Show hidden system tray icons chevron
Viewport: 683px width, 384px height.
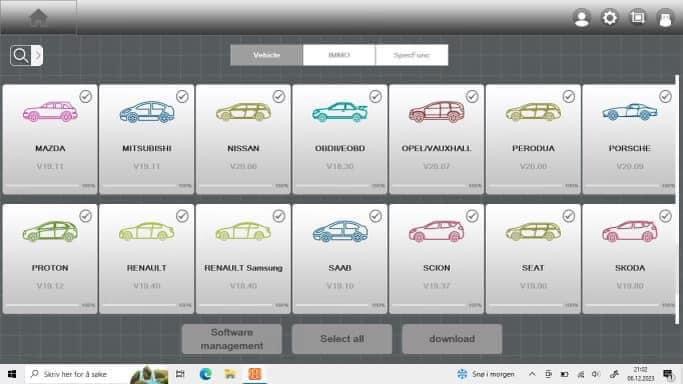coord(532,374)
